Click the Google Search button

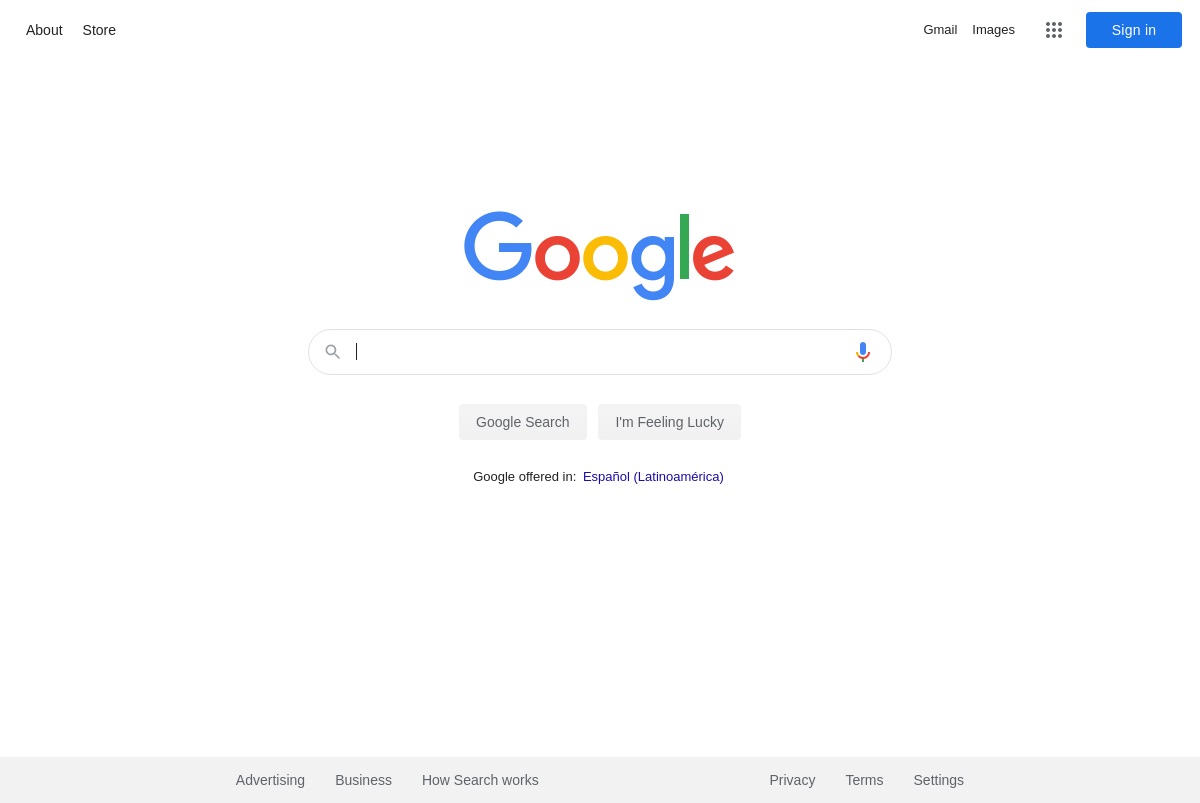pos(523,422)
